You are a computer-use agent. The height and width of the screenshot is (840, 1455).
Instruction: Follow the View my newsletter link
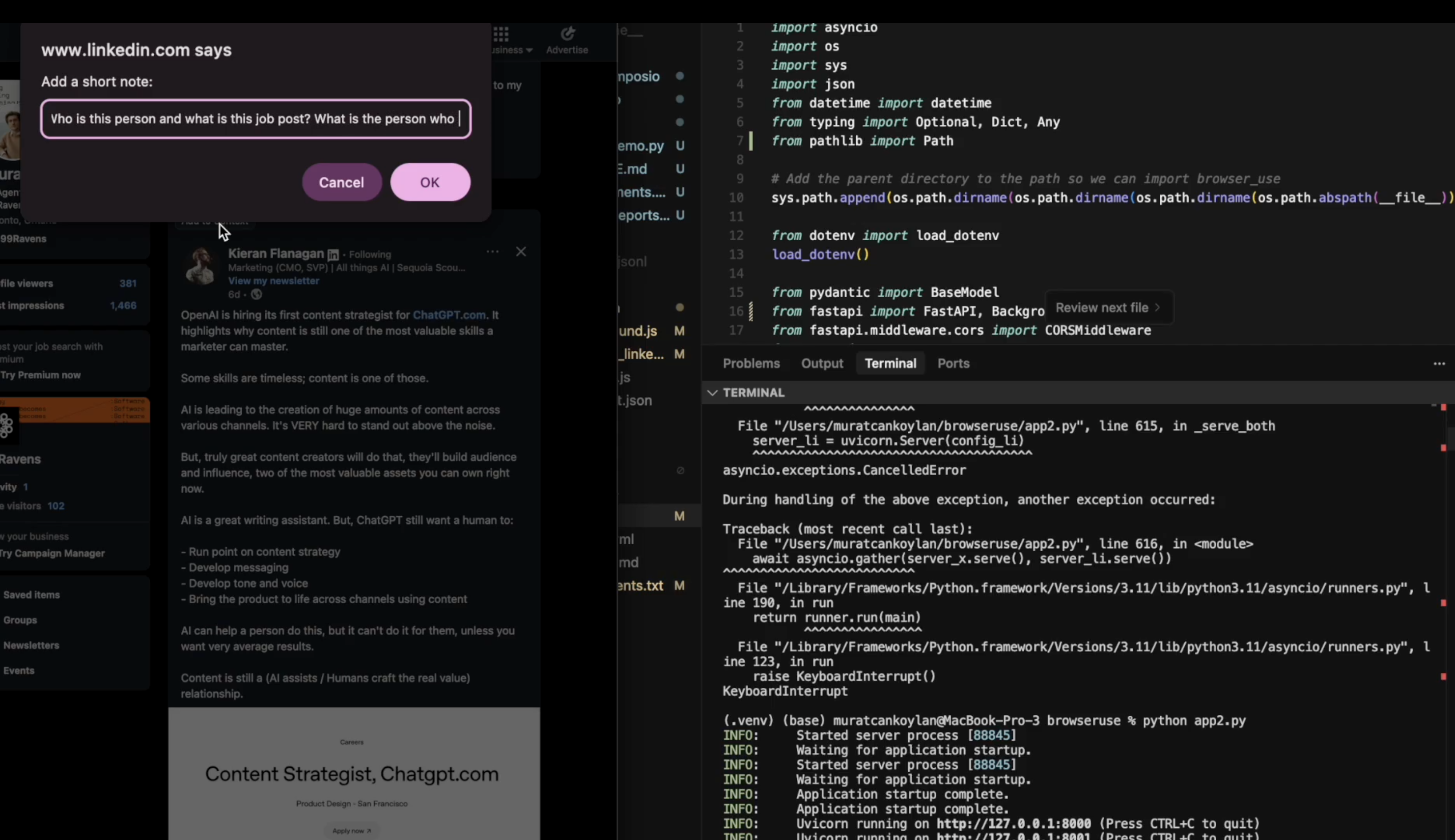pyautogui.click(x=274, y=281)
